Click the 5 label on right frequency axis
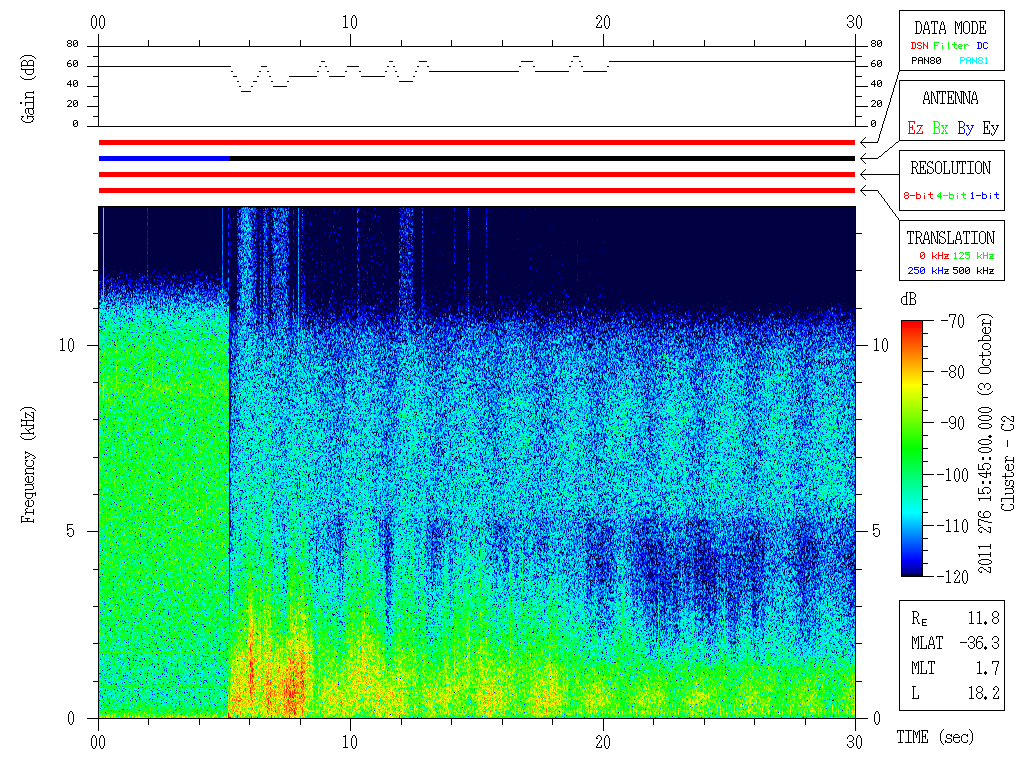1024x768 pixels. click(876, 531)
